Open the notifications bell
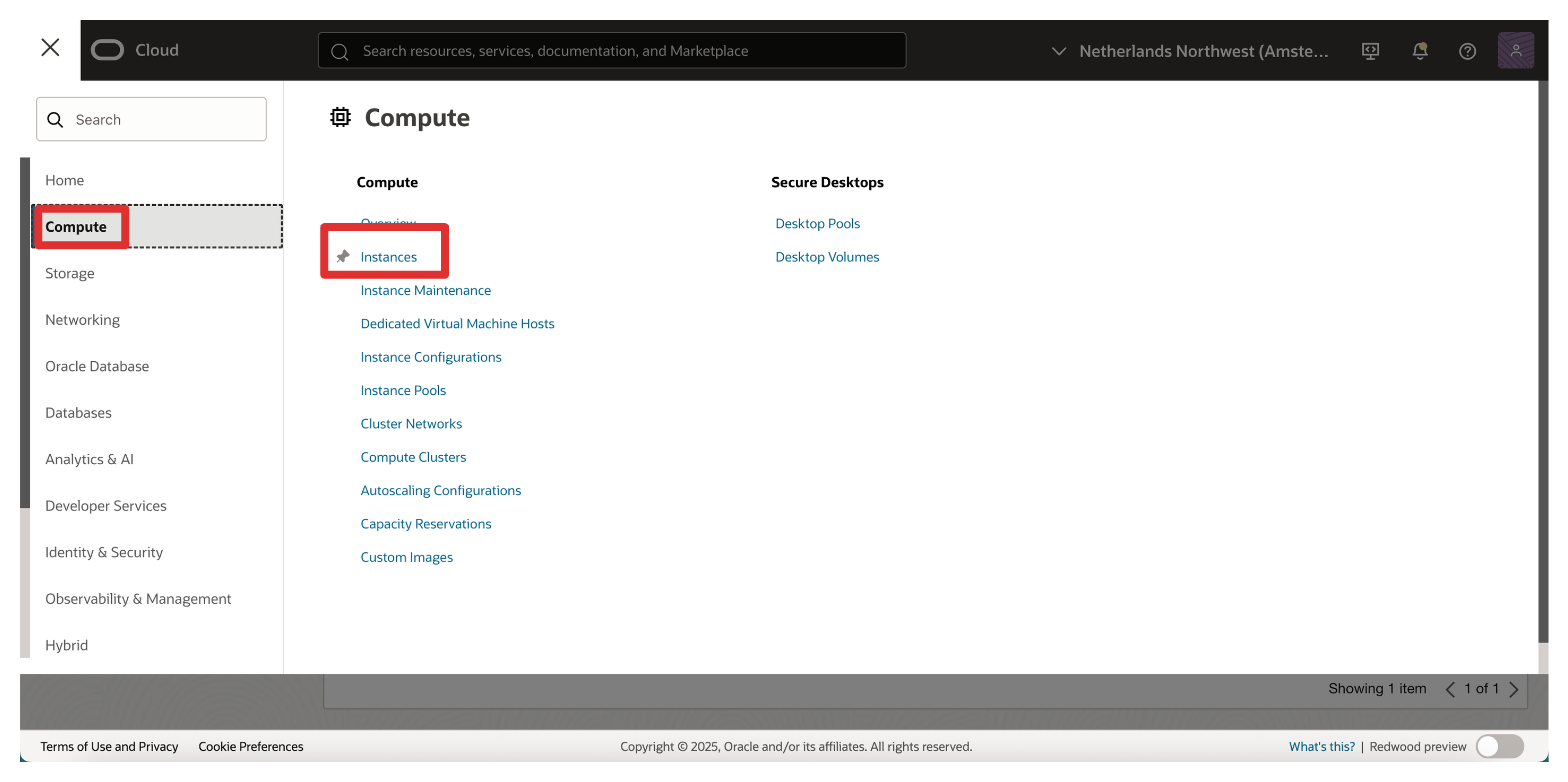This screenshot has width=1568, height=782. coord(1419,51)
